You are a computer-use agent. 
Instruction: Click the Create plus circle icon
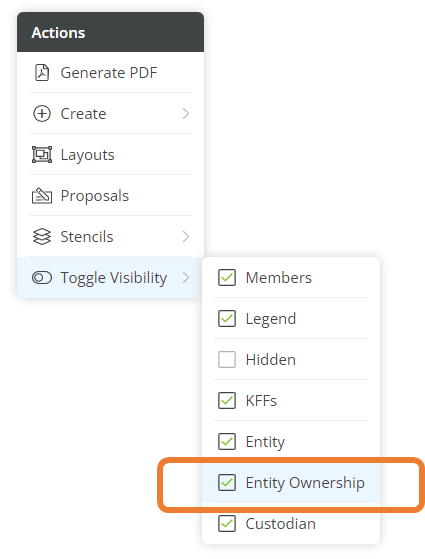click(x=42, y=114)
